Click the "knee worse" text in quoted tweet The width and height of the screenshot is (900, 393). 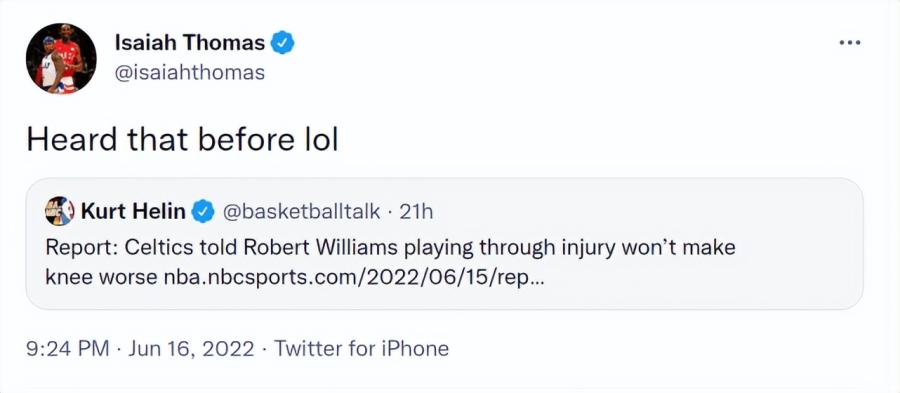(101, 278)
